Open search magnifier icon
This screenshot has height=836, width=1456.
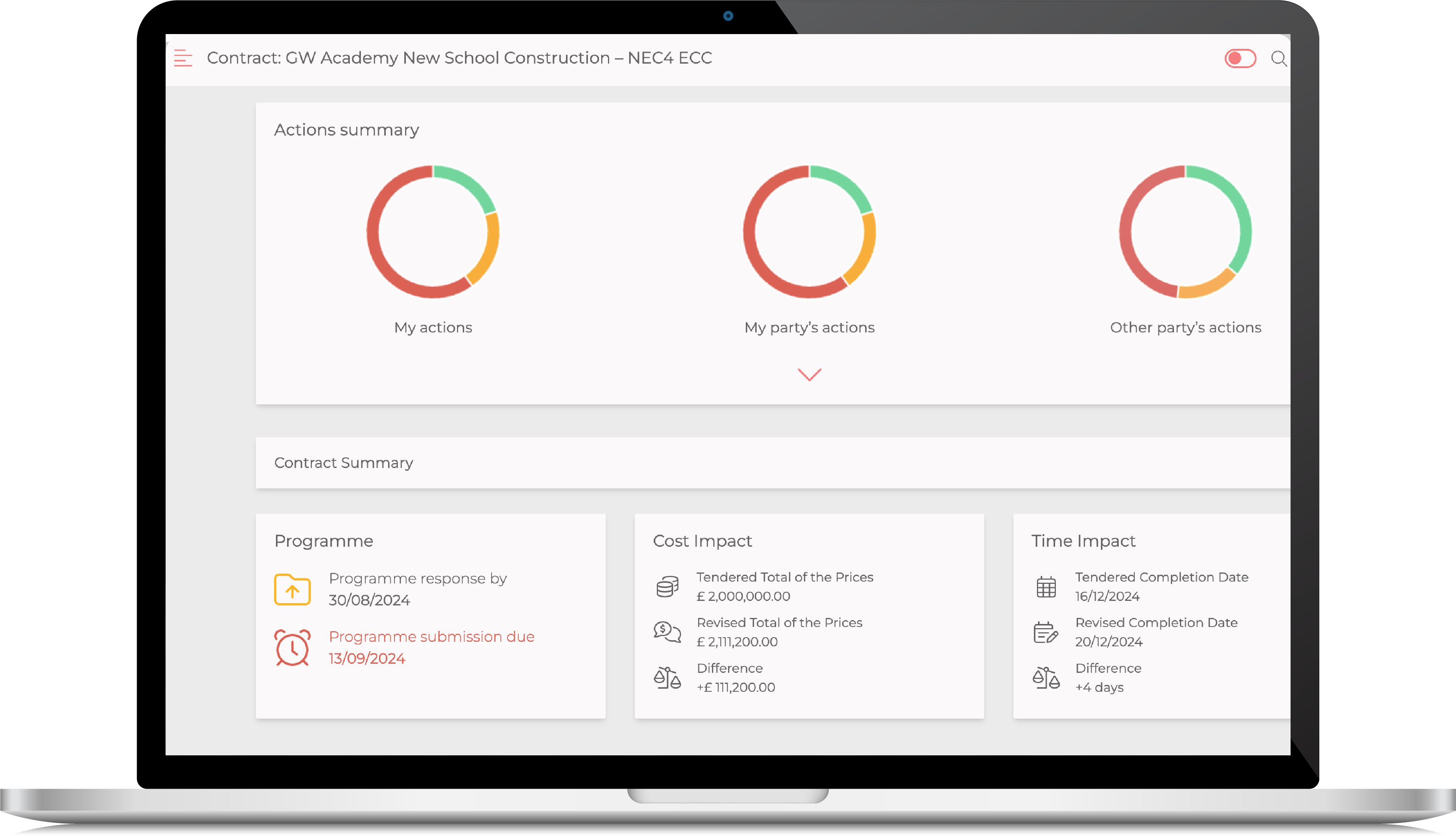click(x=1279, y=59)
